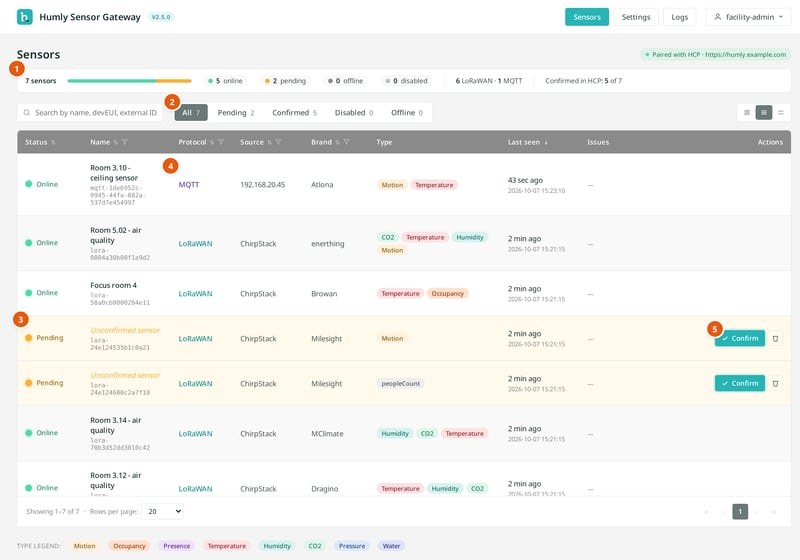This screenshot has width=800, height=560.
Task: Click the 0 offline summary chip
Action: (345, 81)
